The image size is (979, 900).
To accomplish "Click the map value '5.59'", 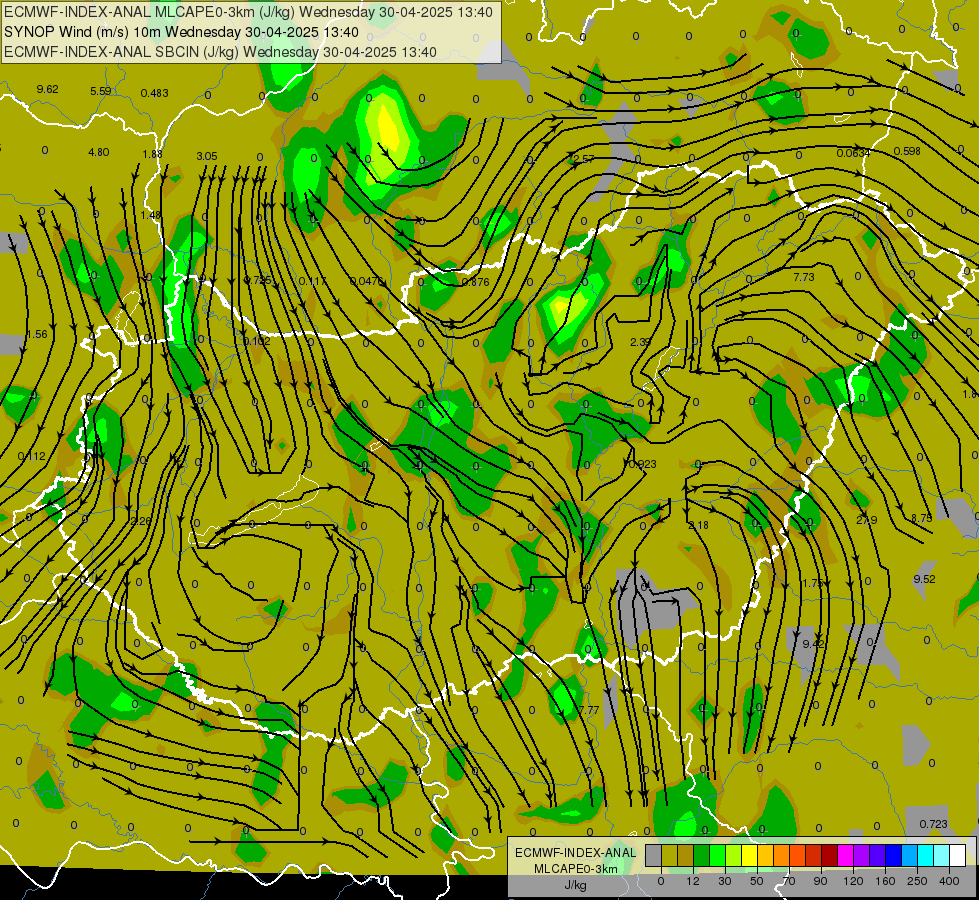I will coord(101,91).
